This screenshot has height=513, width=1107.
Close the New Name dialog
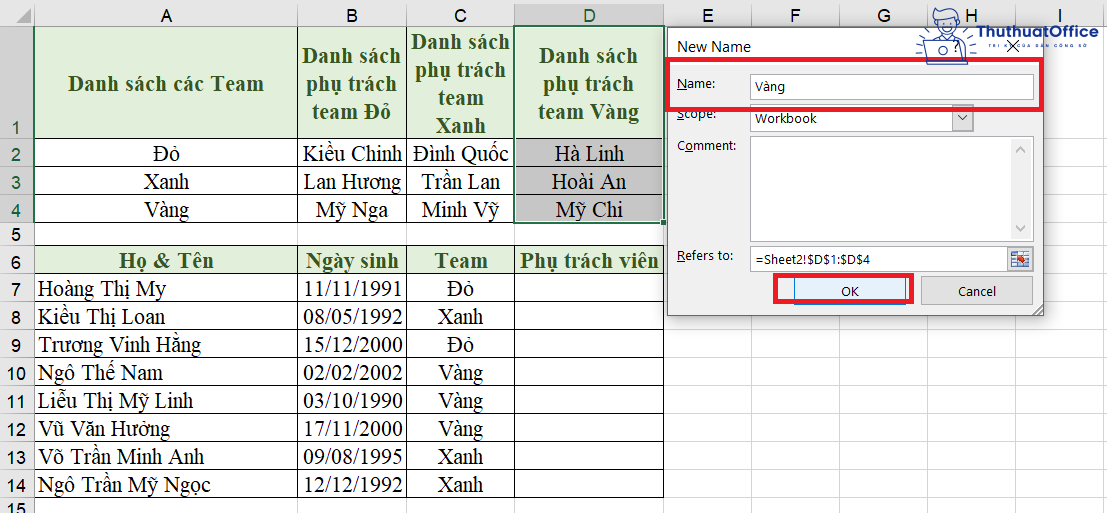(x=1012, y=47)
